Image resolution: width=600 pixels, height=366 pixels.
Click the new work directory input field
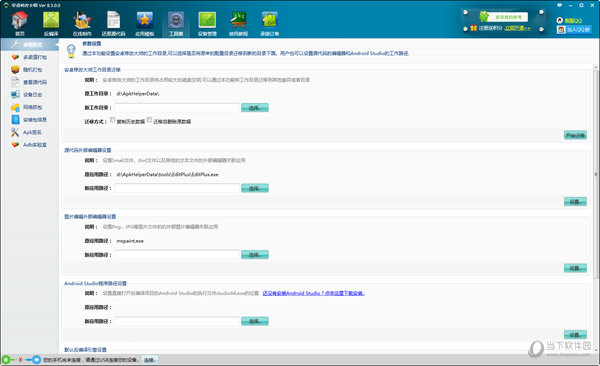click(x=177, y=108)
